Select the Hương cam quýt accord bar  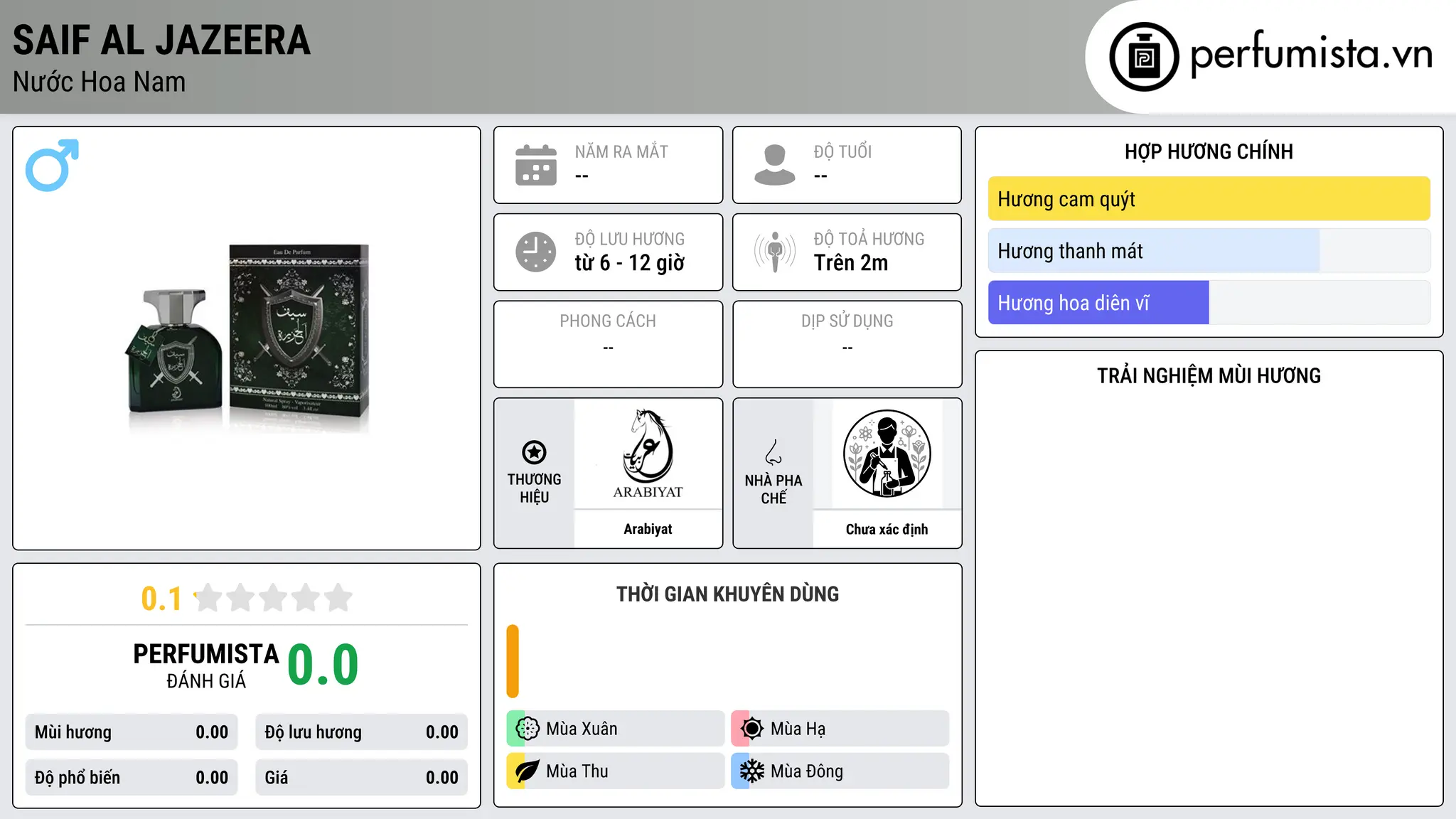point(1209,198)
